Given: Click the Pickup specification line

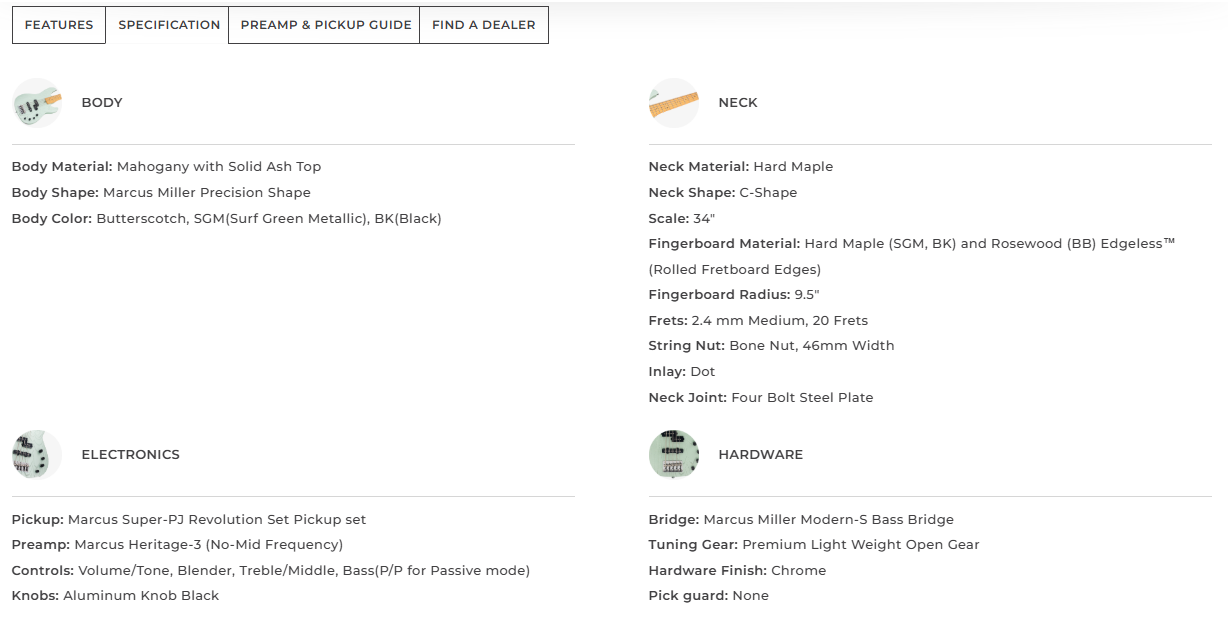Looking at the screenshot, I should click(189, 520).
